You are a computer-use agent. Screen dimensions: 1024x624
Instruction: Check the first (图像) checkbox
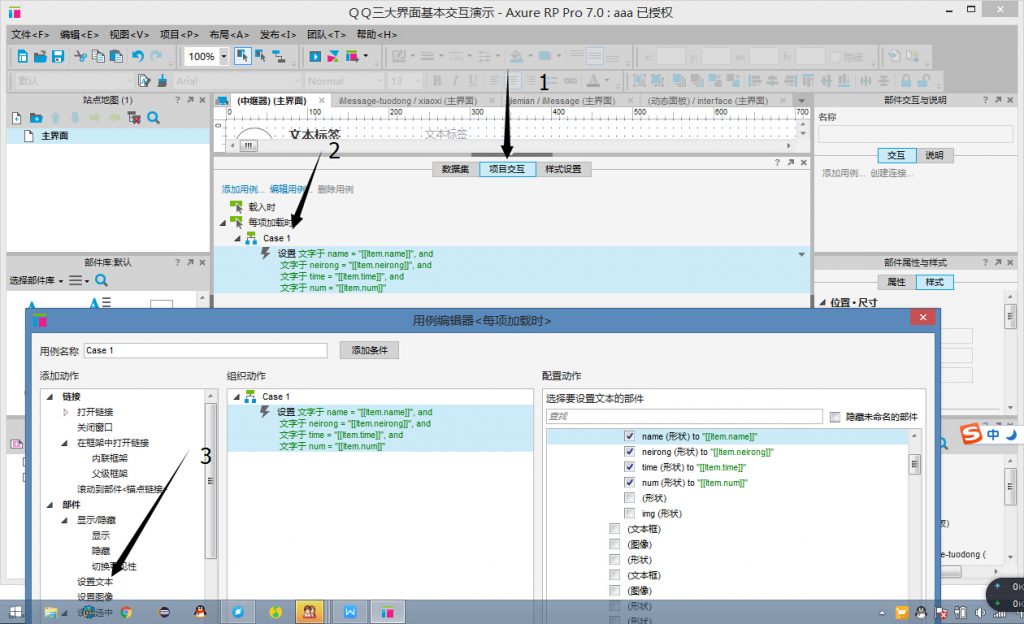click(615, 544)
